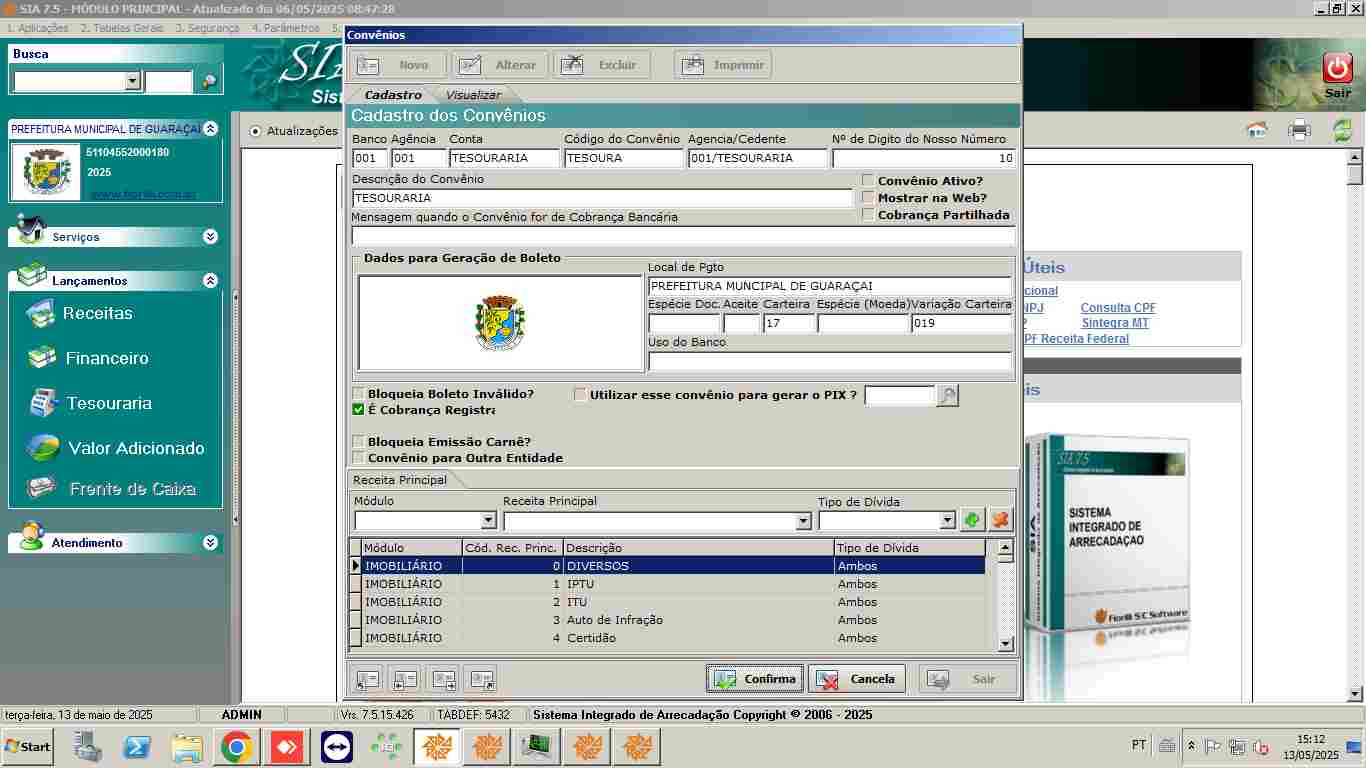Click the PIX lookup magnifier icon

pyautogui.click(x=947, y=396)
